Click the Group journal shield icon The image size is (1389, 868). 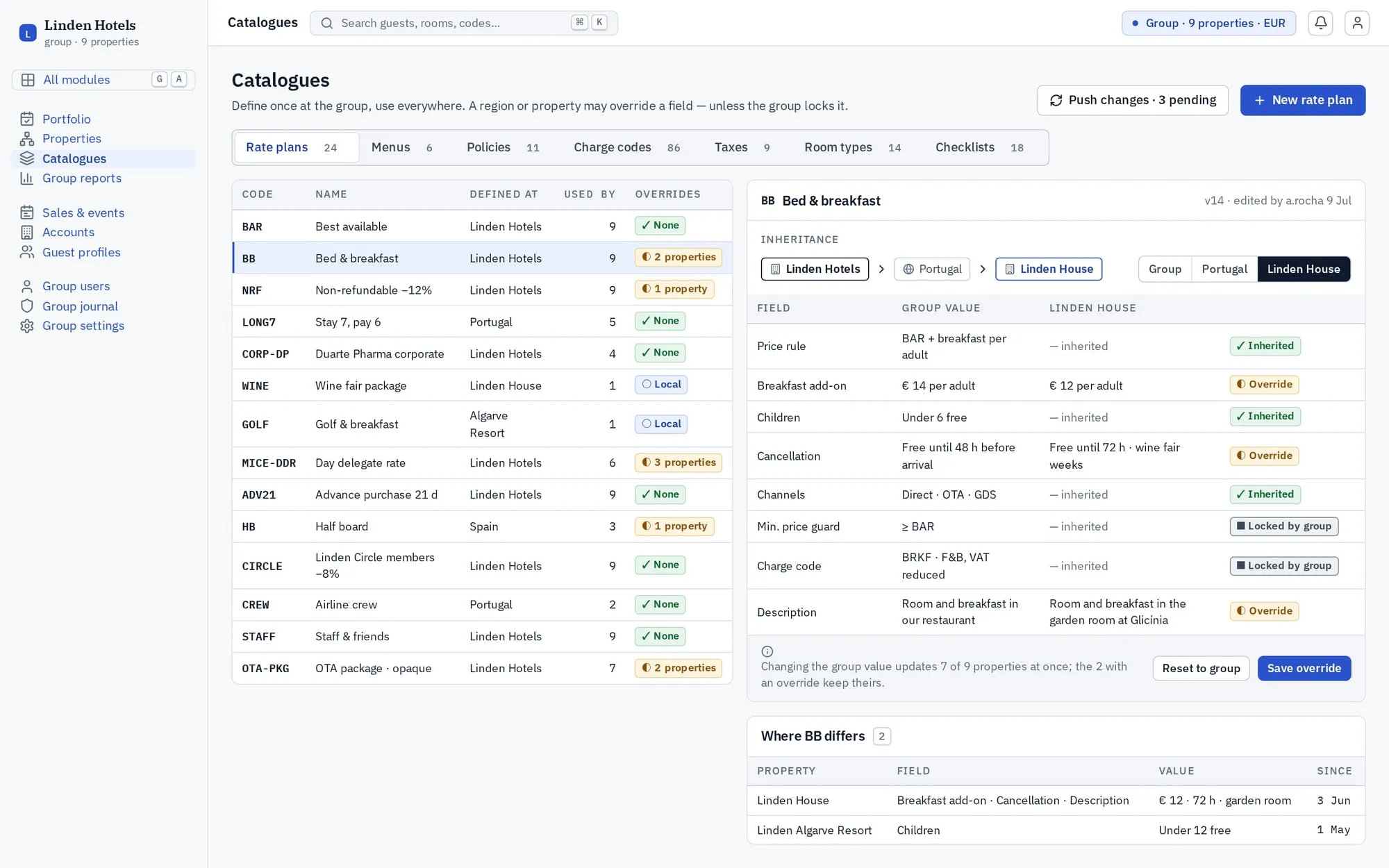27,306
